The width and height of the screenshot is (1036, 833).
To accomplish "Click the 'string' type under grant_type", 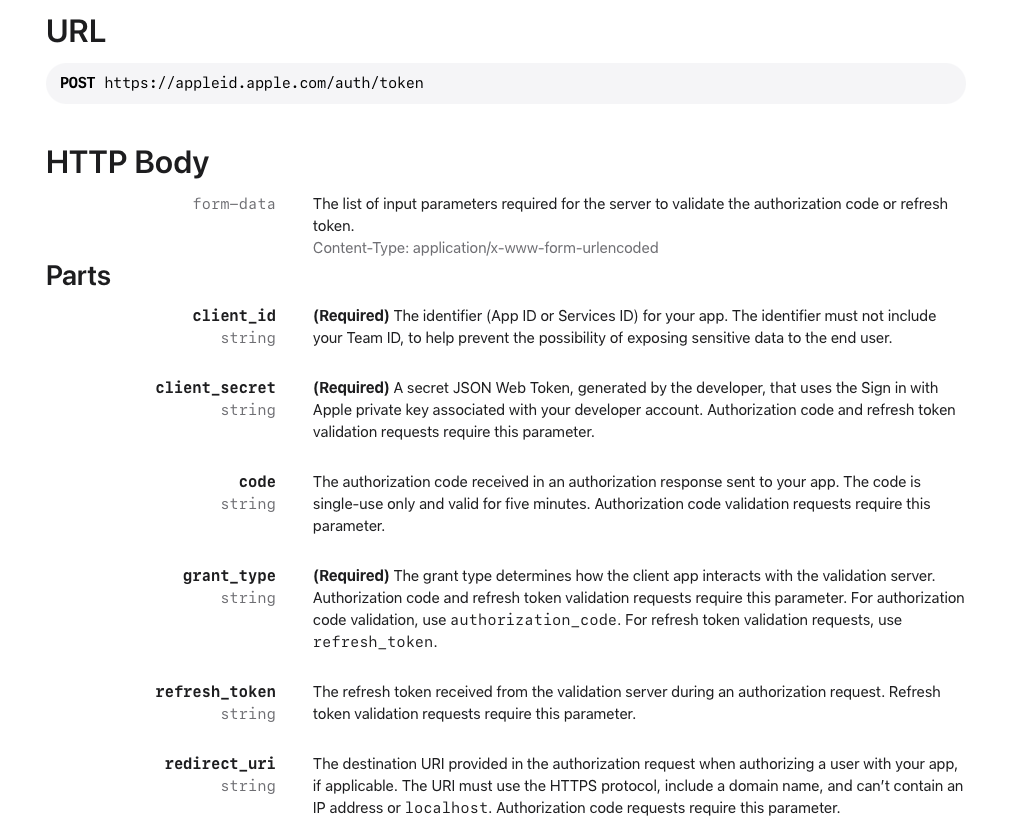I will click(x=248, y=598).
